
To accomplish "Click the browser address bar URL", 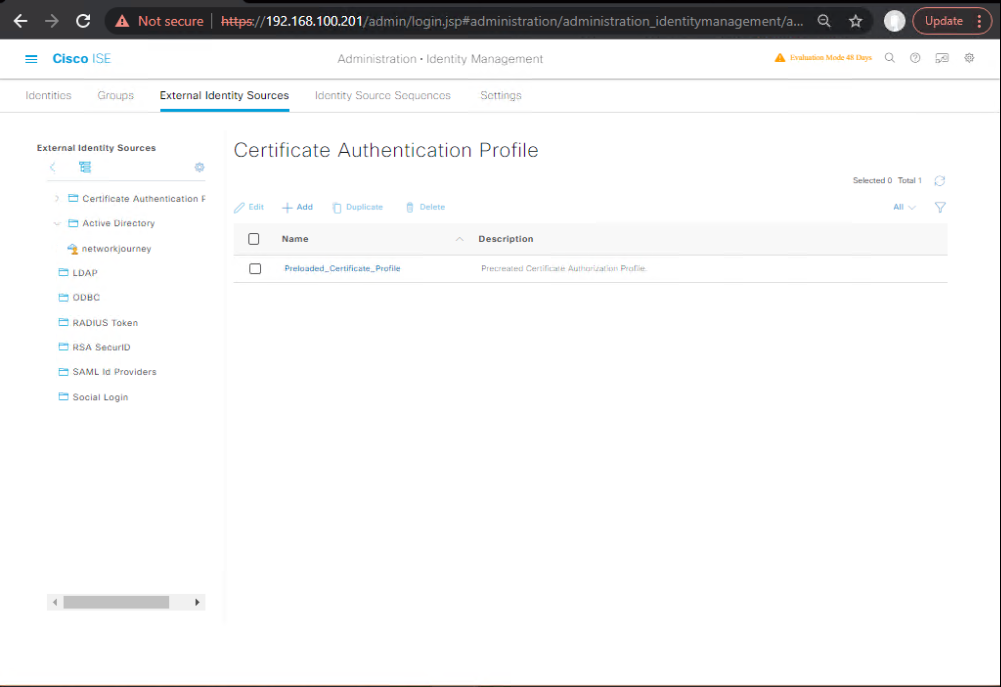I will pos(512,21).
